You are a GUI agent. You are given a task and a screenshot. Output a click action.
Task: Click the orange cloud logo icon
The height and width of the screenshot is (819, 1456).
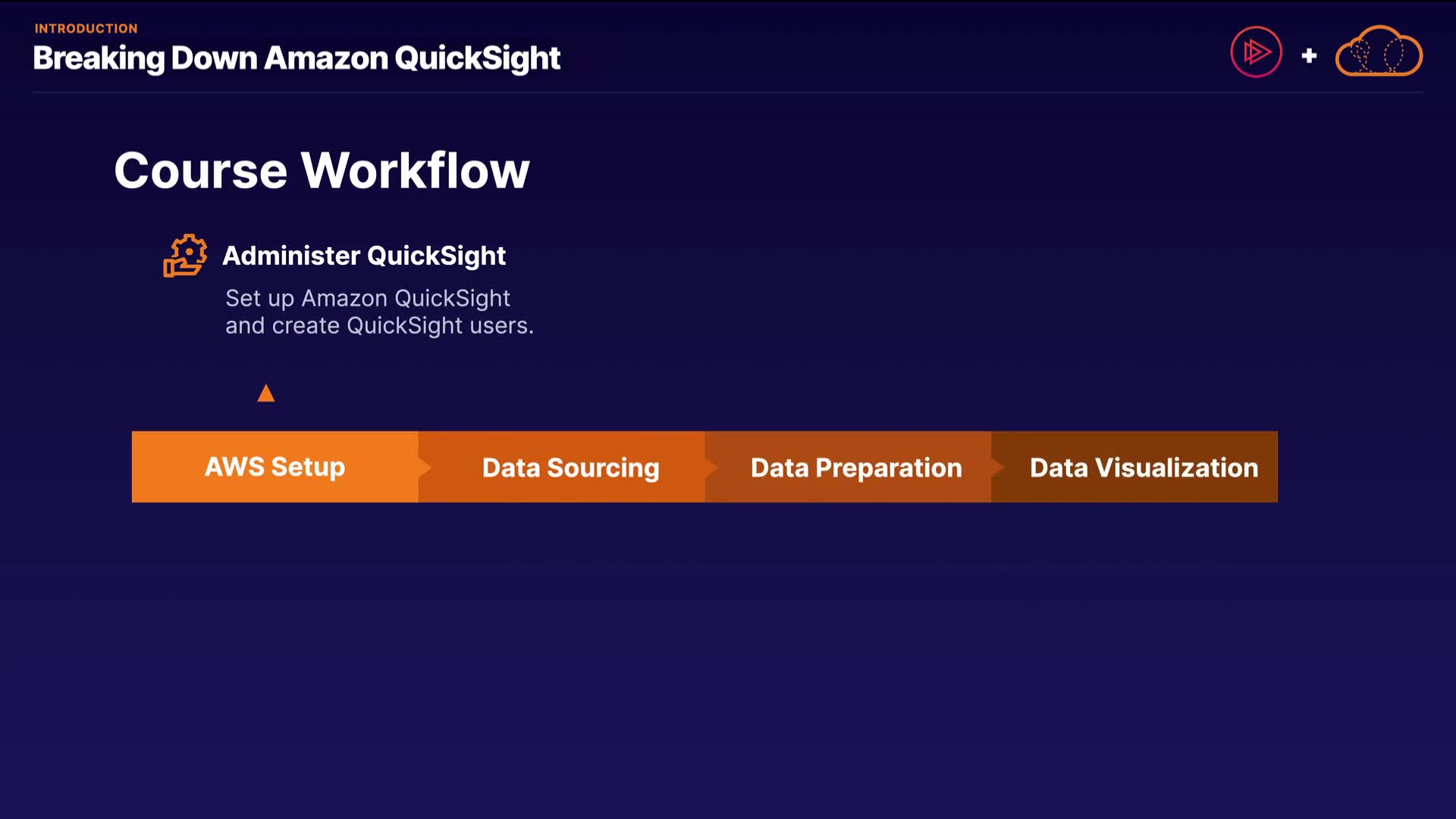tap(1379, 52)
